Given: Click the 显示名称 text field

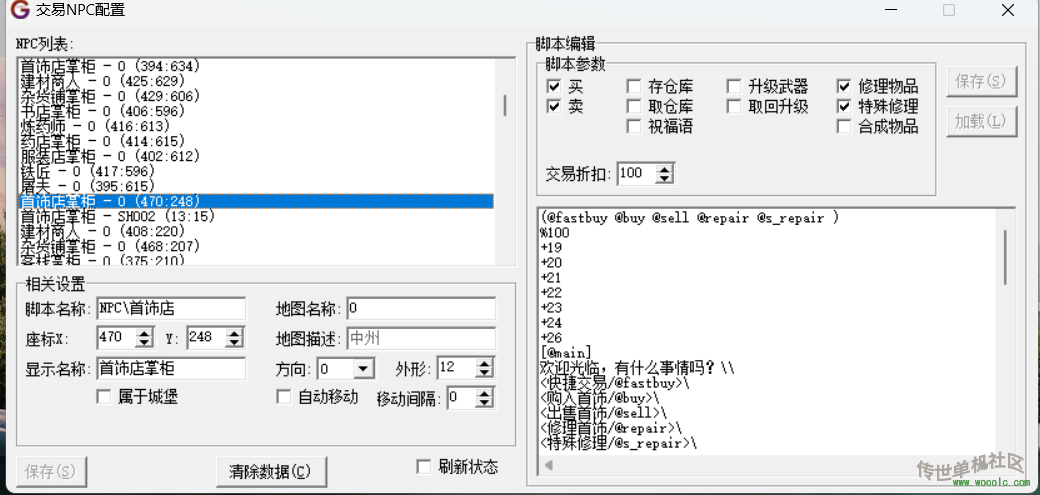Looking at the screenshot, I should tap(170, 368).
